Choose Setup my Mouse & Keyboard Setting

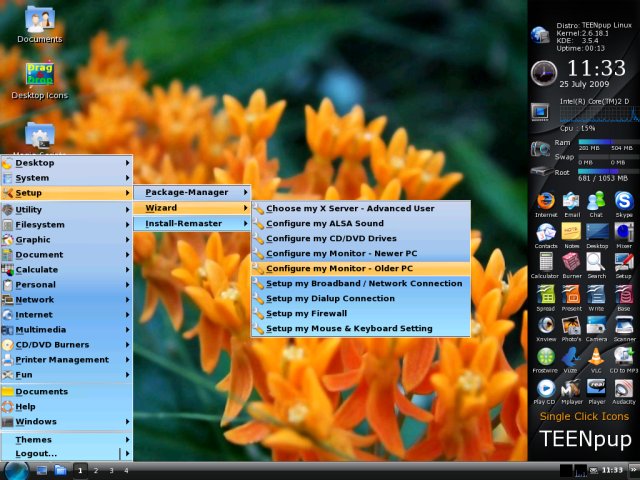point(361,329)
